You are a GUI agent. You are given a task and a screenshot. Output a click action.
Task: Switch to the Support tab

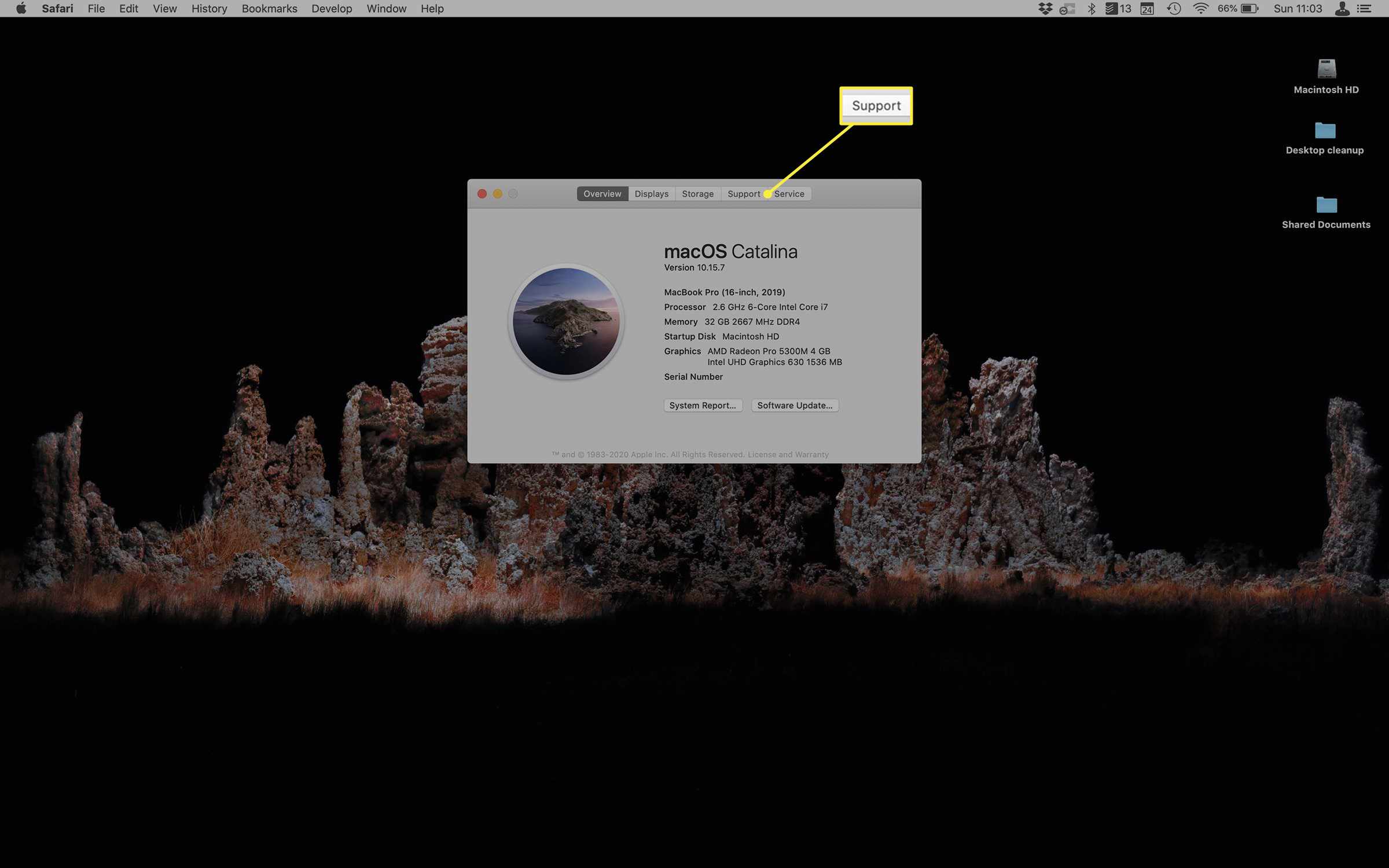(x=744, y=194)
